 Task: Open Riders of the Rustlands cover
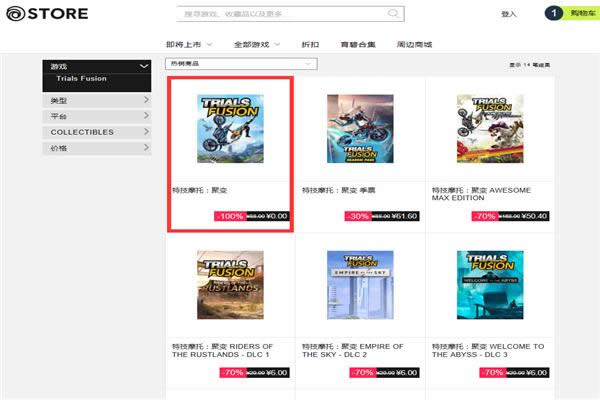pos(230,284)
